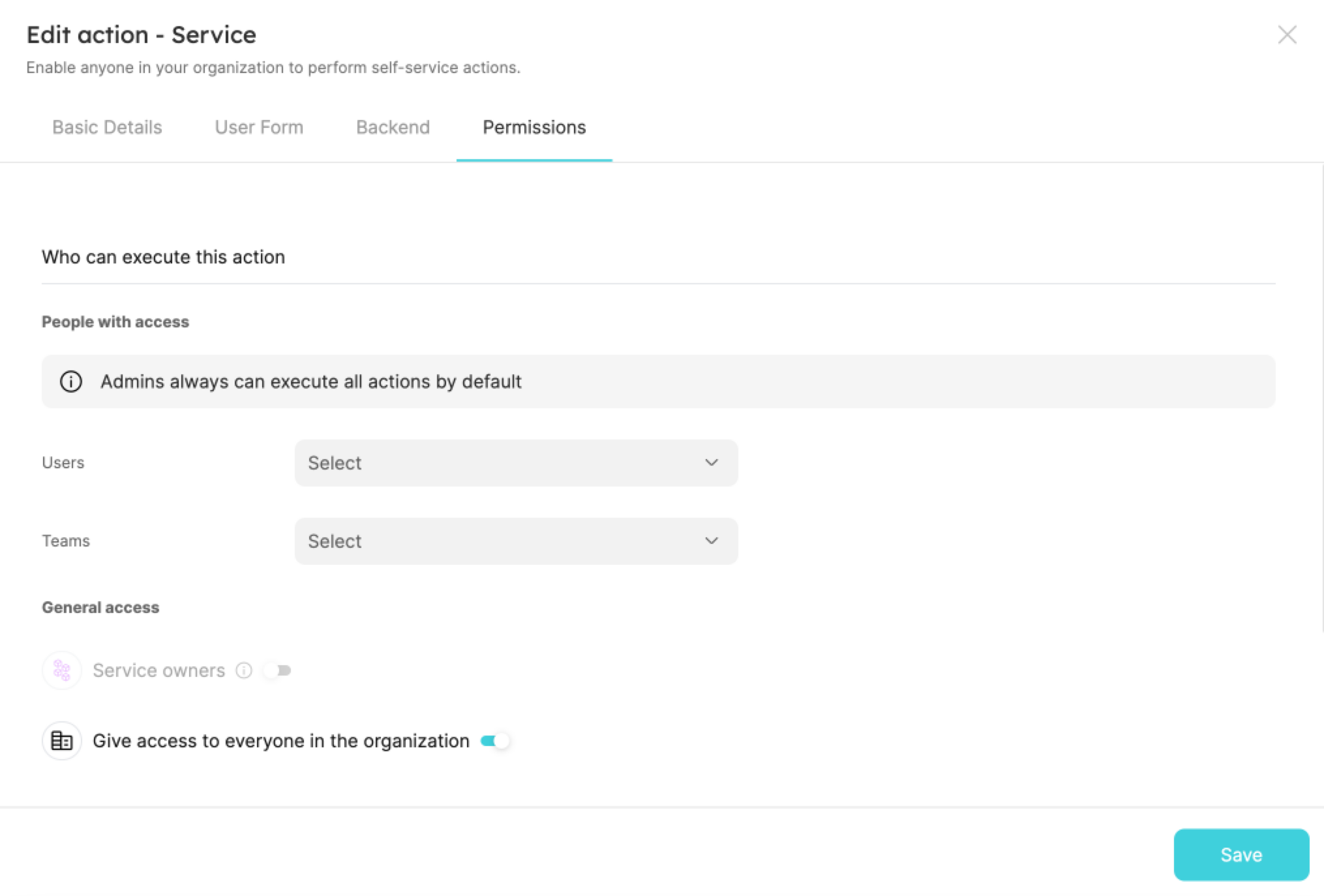1324x896 pixels.
Task: Go to the Backend tab
Action: tap(393, 127)
